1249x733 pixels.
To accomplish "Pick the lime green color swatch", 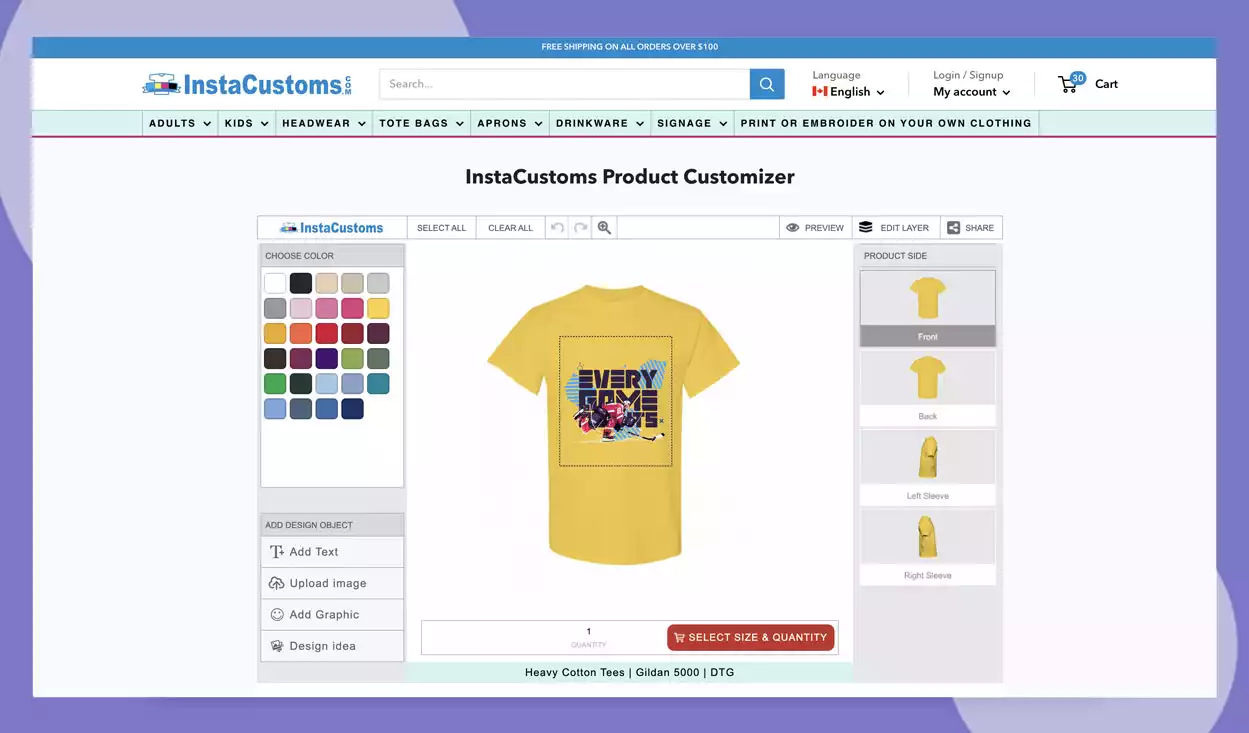I will [x=352, y=358].
